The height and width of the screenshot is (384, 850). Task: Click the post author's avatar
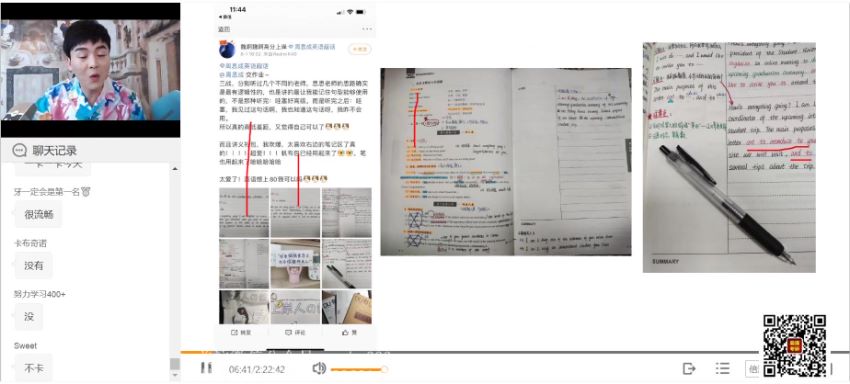click(227, 50)
